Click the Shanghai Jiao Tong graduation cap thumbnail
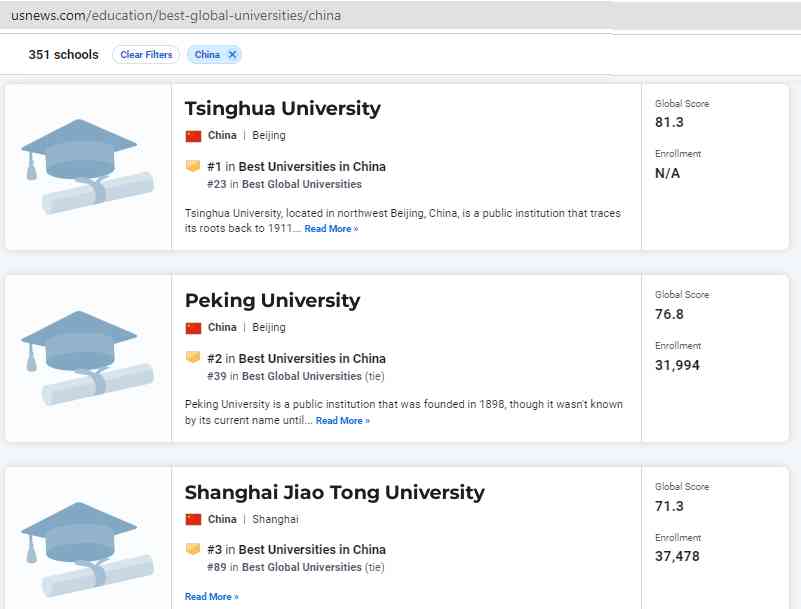Screen dimensions: 801x609 click(88, 549)
